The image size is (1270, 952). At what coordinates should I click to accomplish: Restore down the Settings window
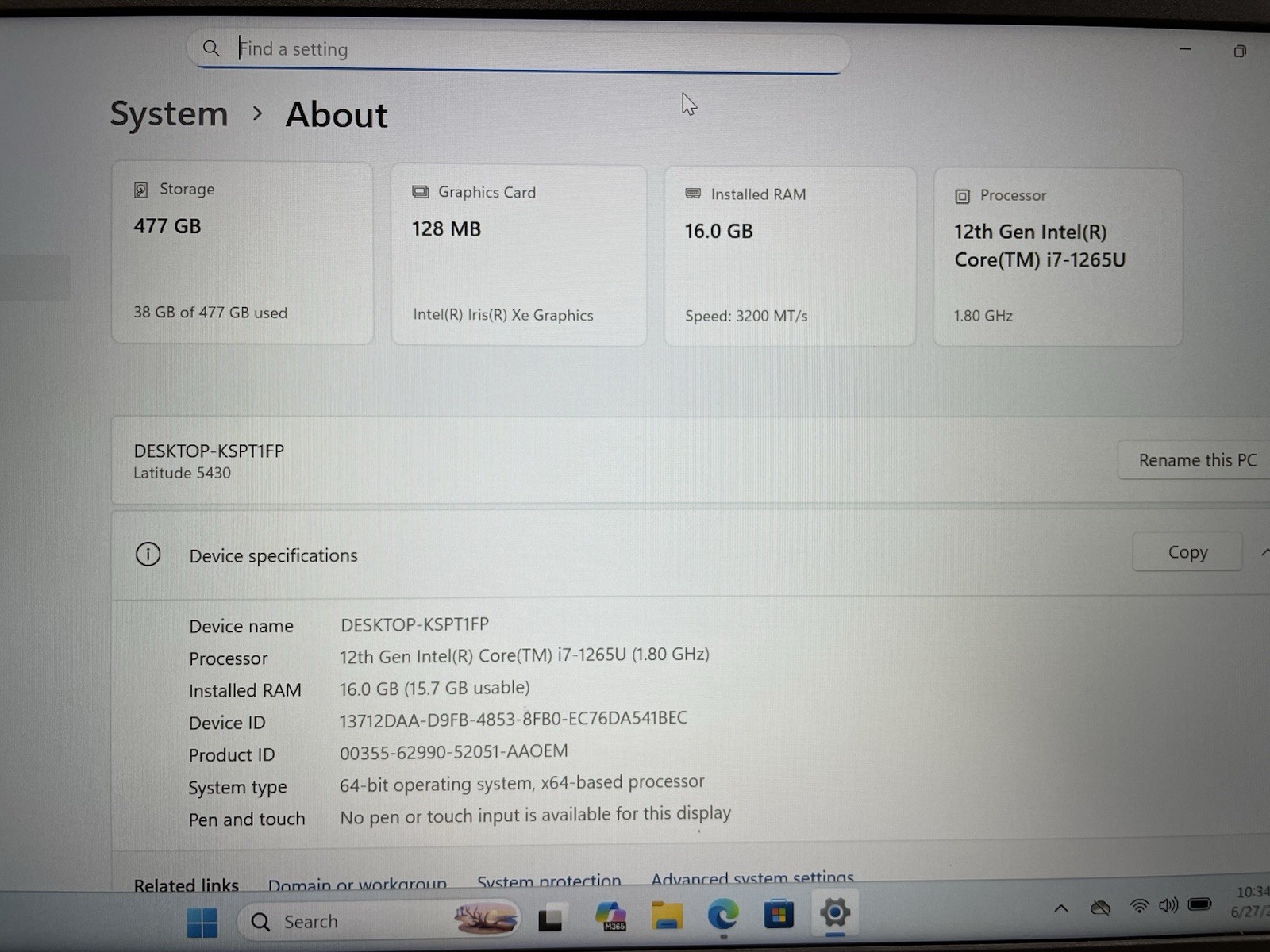(x=1240, y=52)
